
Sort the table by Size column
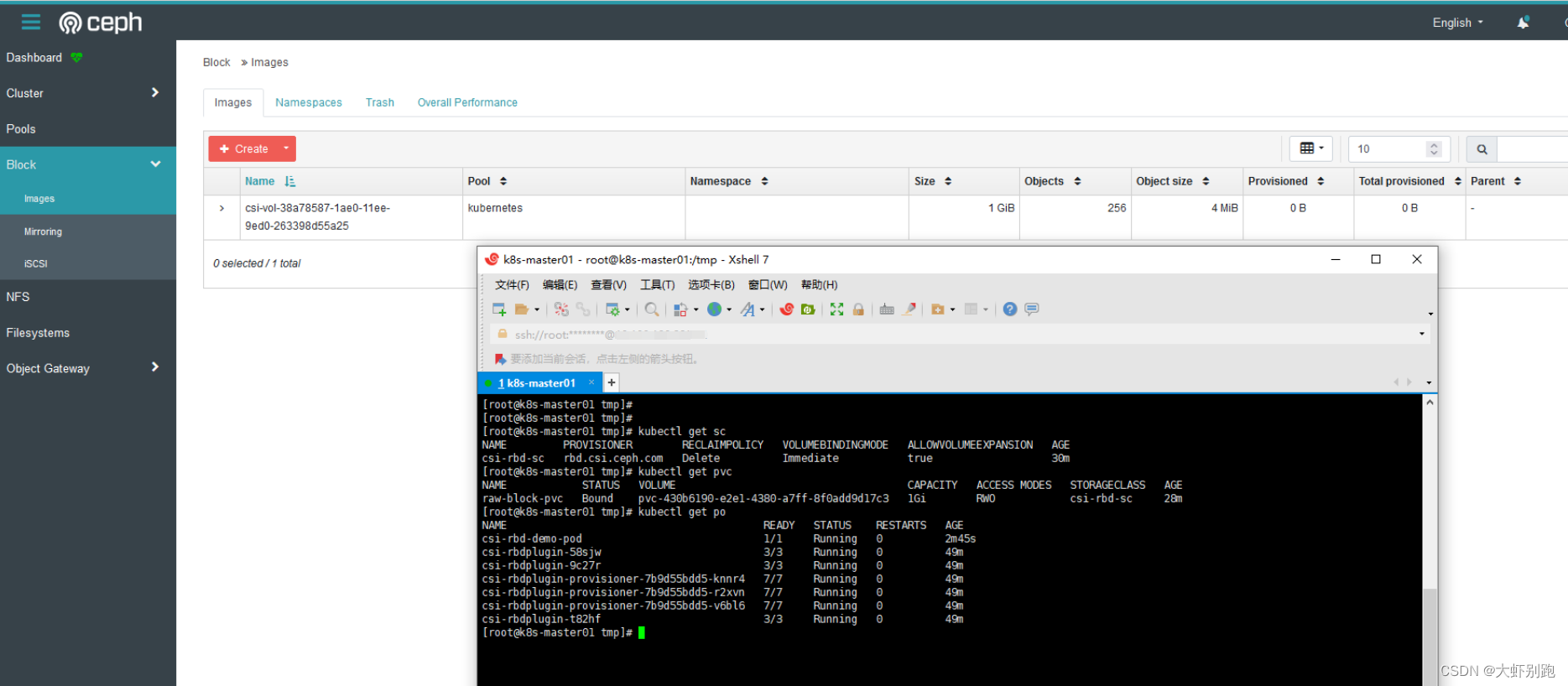pyautogui.click(x=932, y=181)
